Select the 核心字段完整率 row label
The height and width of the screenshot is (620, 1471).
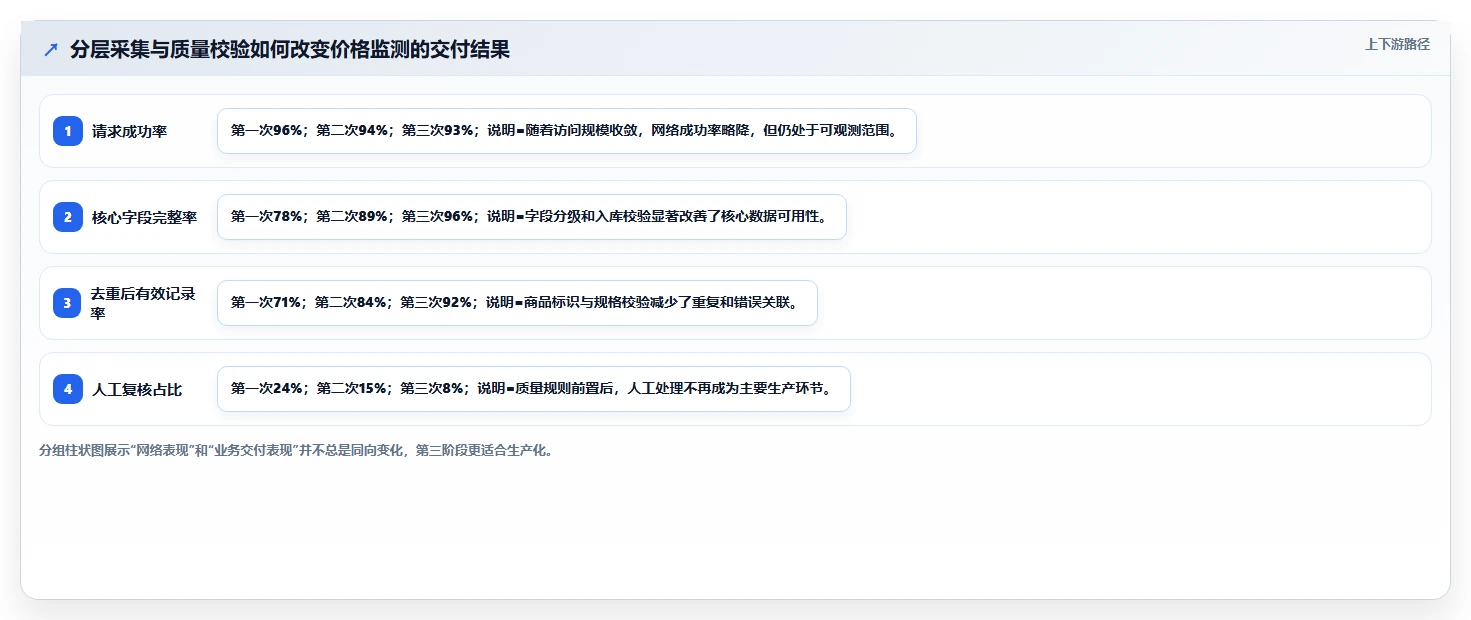[x=145, y=217]
